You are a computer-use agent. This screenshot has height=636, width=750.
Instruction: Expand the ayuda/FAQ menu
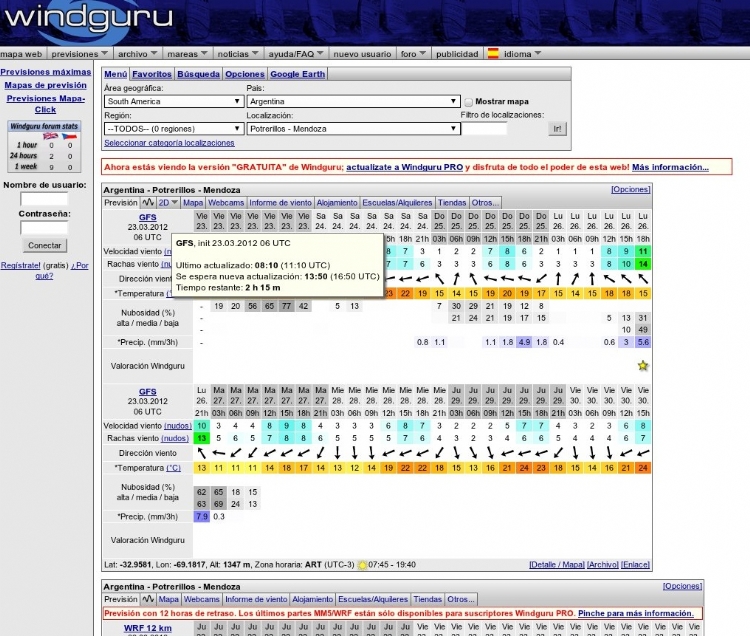pos(296,54)
